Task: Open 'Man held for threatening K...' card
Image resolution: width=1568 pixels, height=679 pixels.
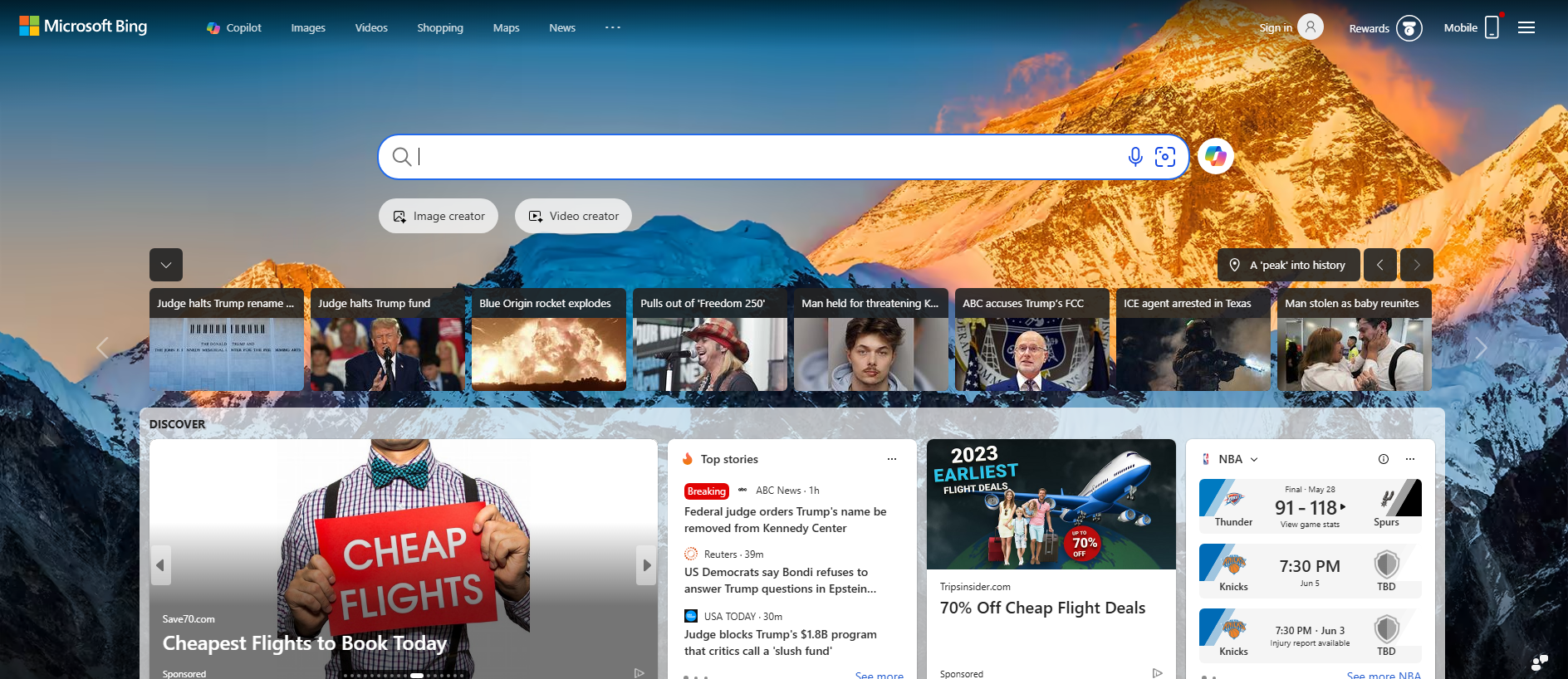Action: click(x=871, y=339)
